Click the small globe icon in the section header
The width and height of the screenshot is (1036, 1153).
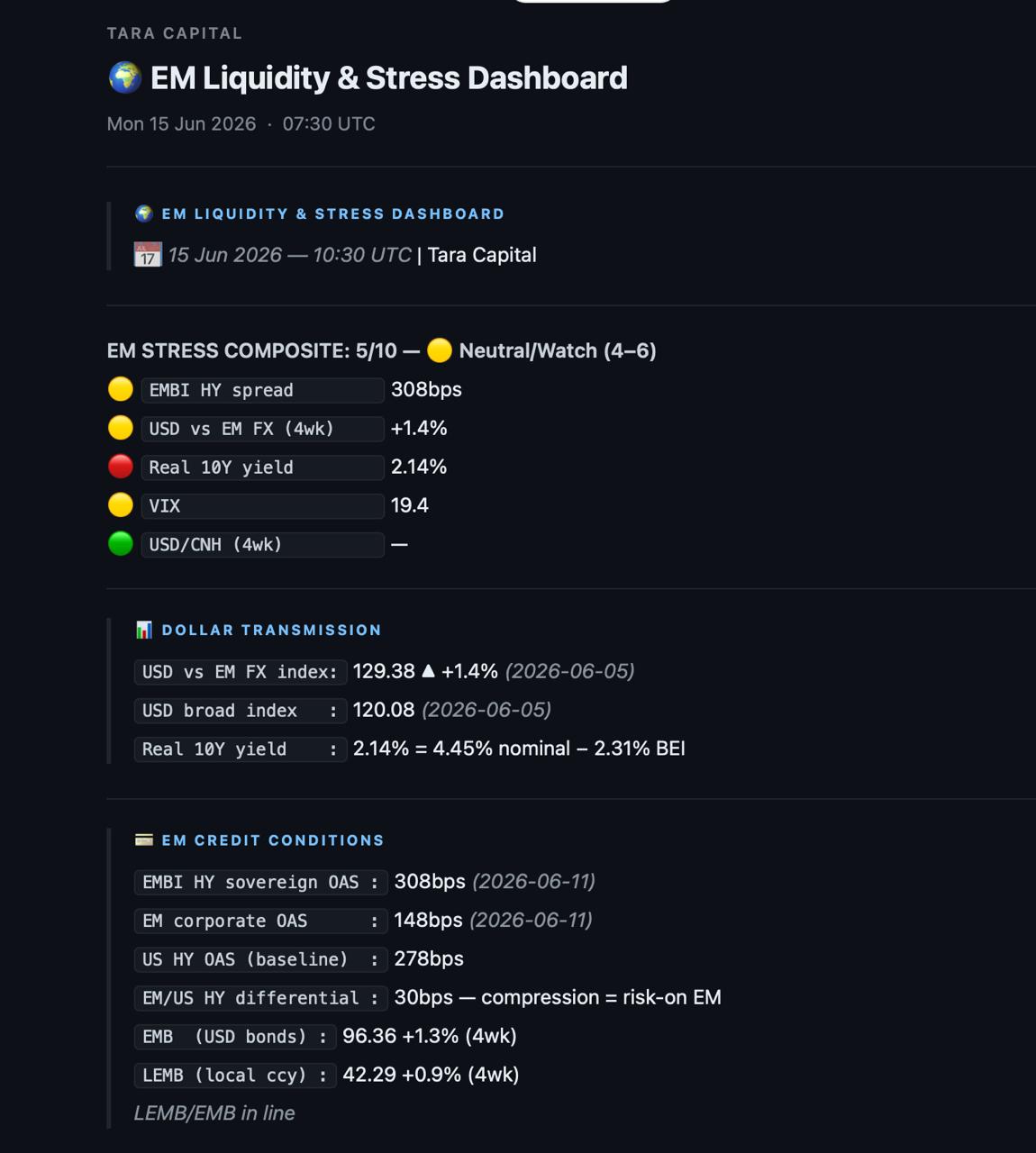tap(143, 213)
